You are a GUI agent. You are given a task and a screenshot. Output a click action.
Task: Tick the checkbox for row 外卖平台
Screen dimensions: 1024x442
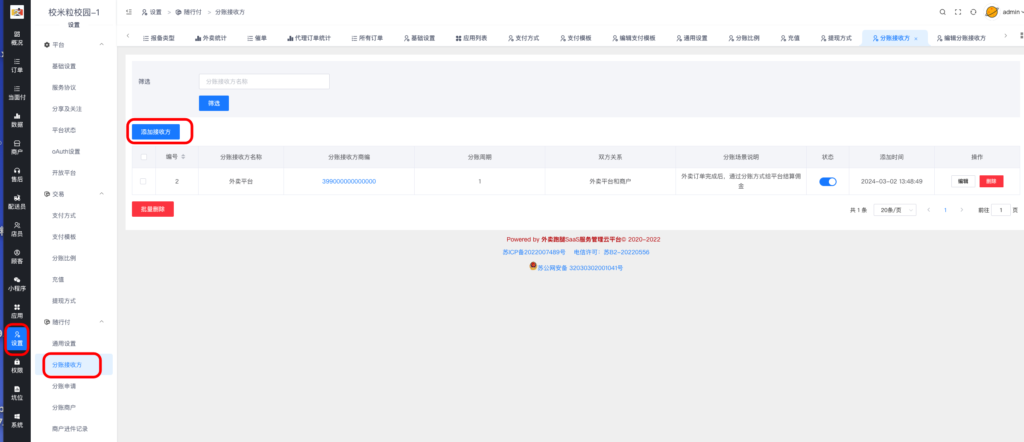[x=144, y=182]
